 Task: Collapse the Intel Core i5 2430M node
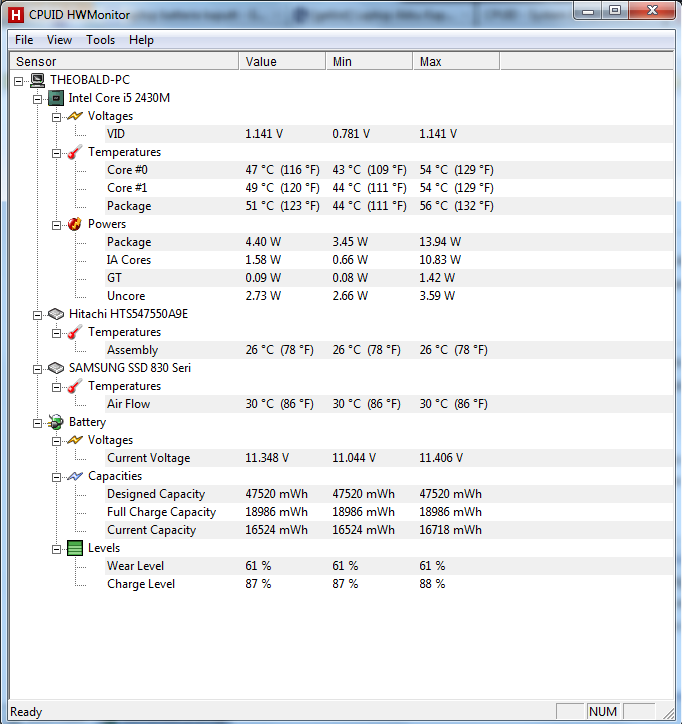tap(37, 100)
